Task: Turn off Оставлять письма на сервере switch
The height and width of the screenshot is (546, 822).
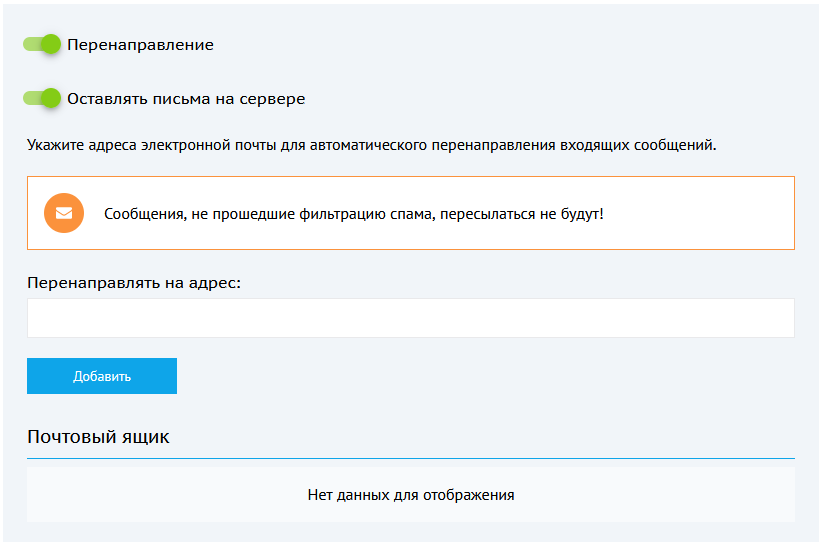Action: (x=42, y=99)
